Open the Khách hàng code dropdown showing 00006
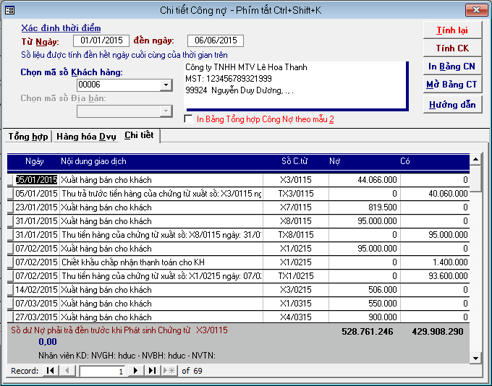492x386 pixels. click(x=166, y=85)
